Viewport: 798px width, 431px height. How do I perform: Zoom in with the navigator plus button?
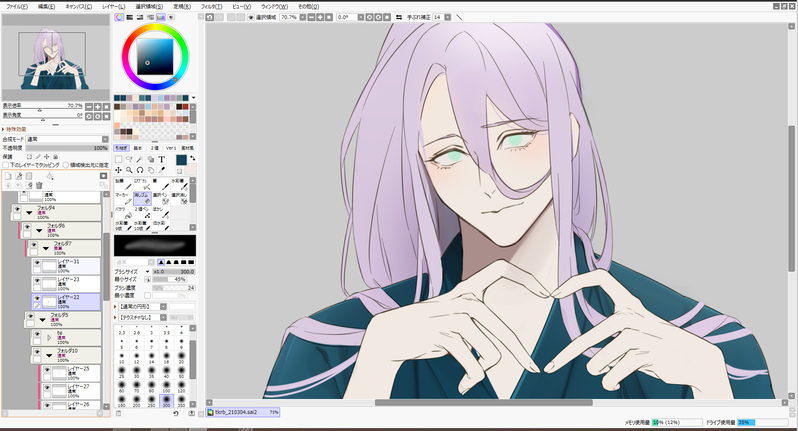pyautogui.click(x=98, y=107)
